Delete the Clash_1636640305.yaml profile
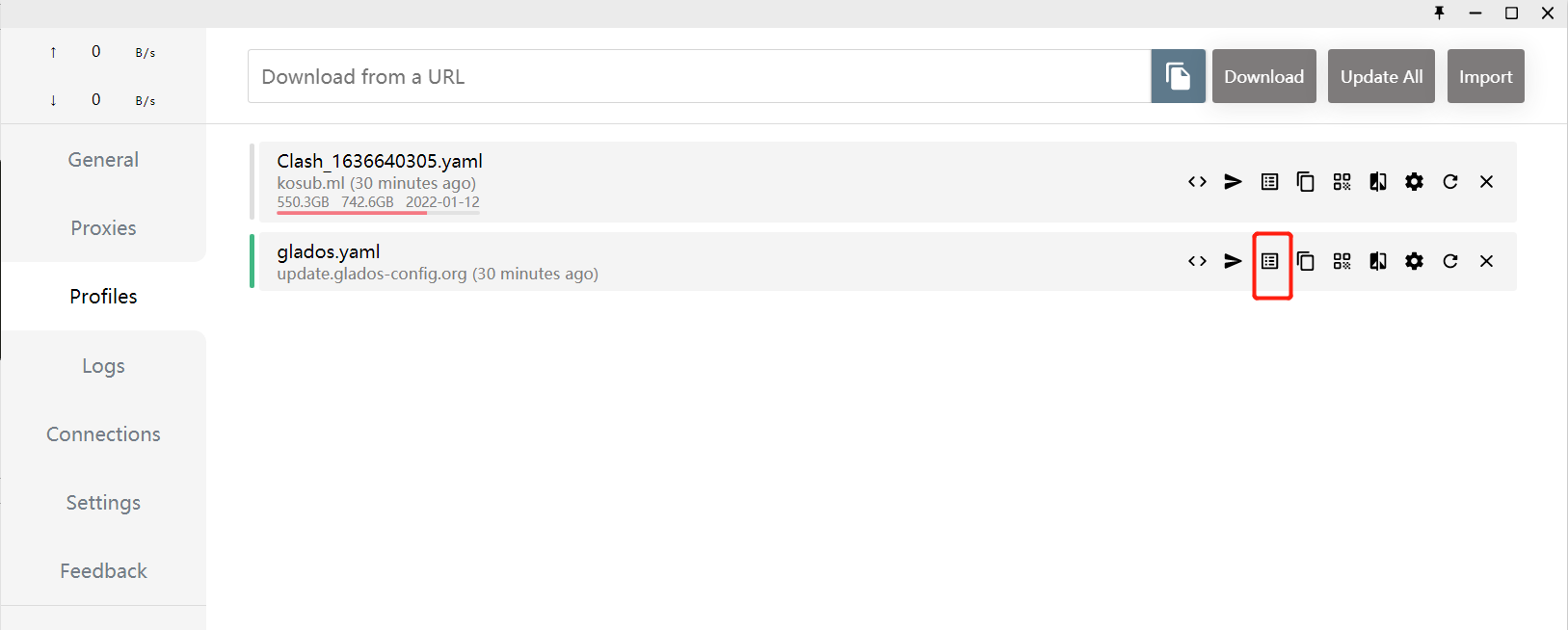1568x630 pixels. click(x=1486, y=182)
